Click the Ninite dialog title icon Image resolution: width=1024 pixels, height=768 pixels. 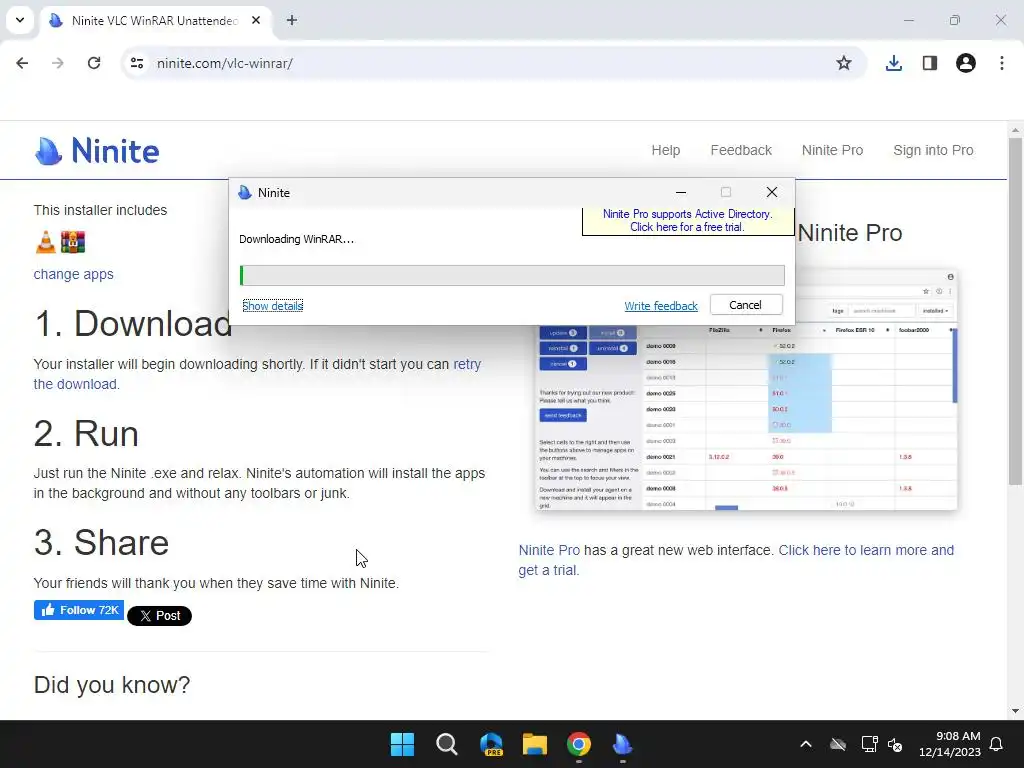click(x=245, y=193)
